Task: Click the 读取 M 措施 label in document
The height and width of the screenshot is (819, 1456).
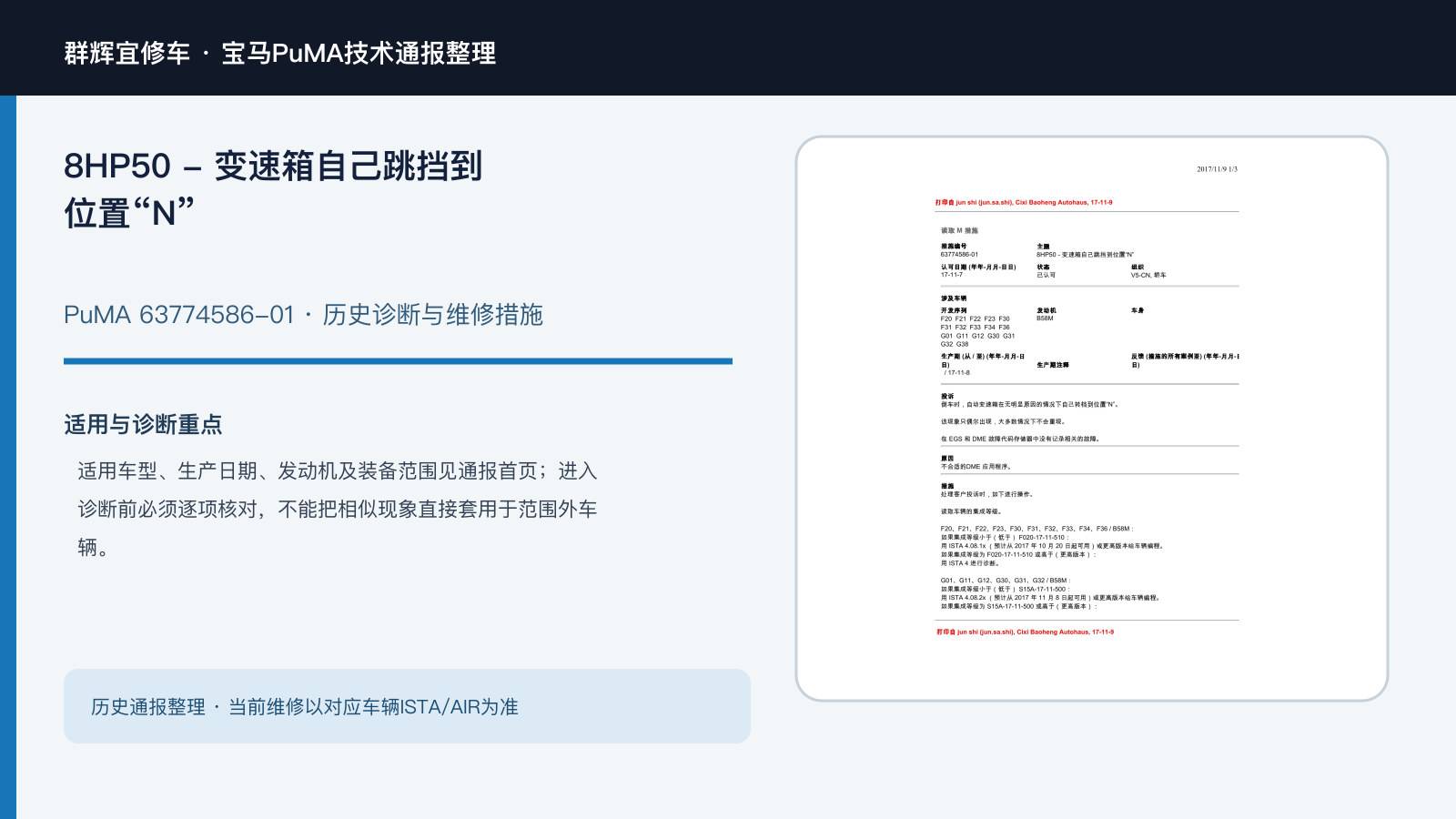Action: coord(959,231)
